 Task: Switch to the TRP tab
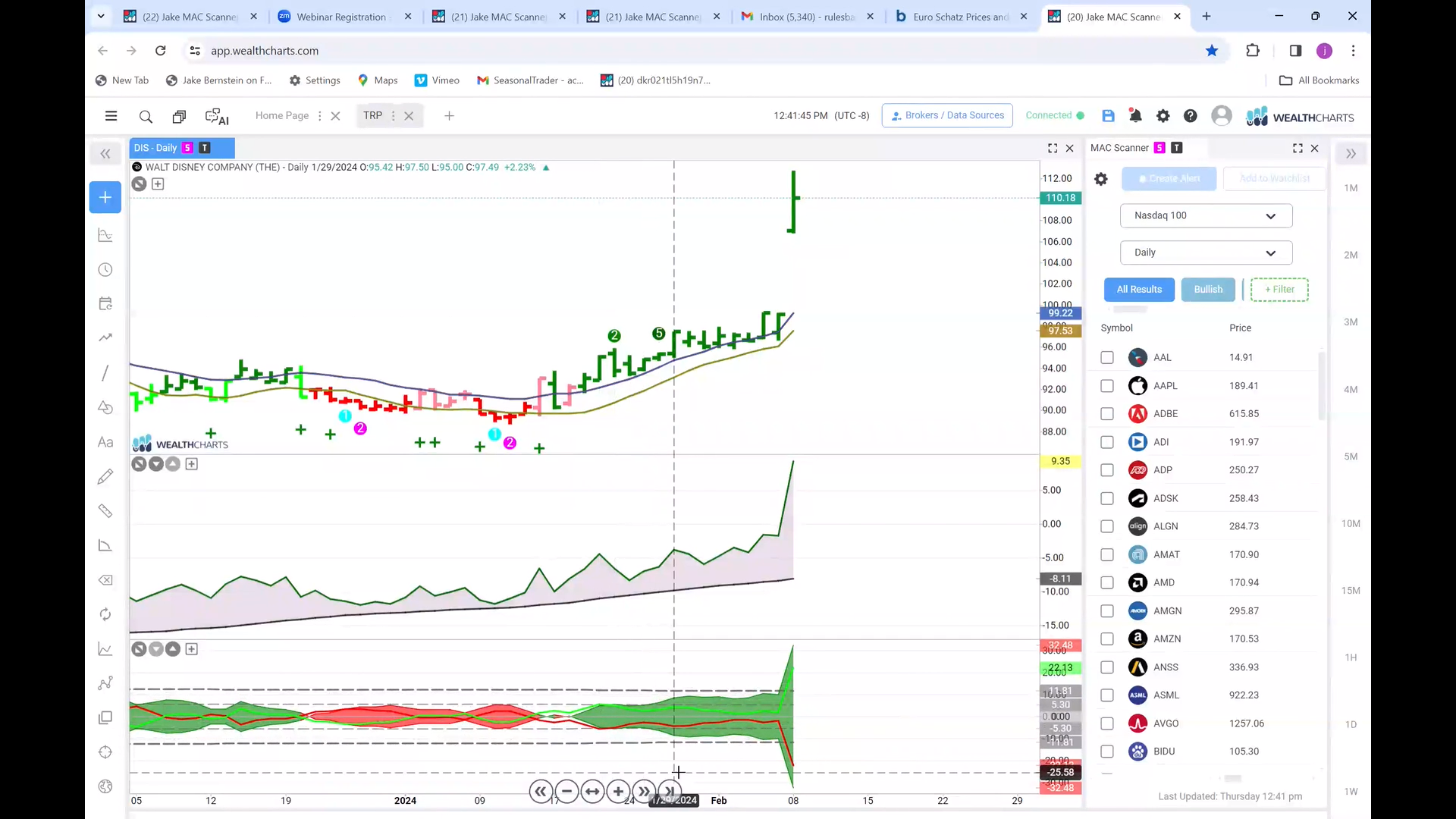[372, 116]
